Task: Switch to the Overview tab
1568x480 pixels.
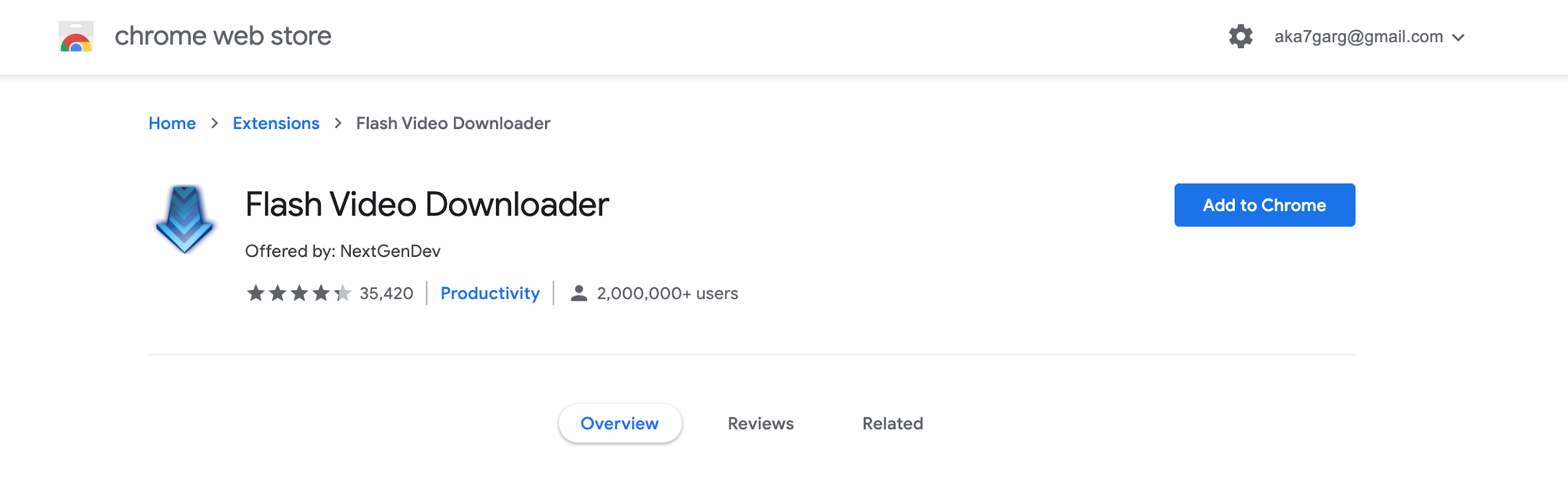Action: (x=620, y=424)
